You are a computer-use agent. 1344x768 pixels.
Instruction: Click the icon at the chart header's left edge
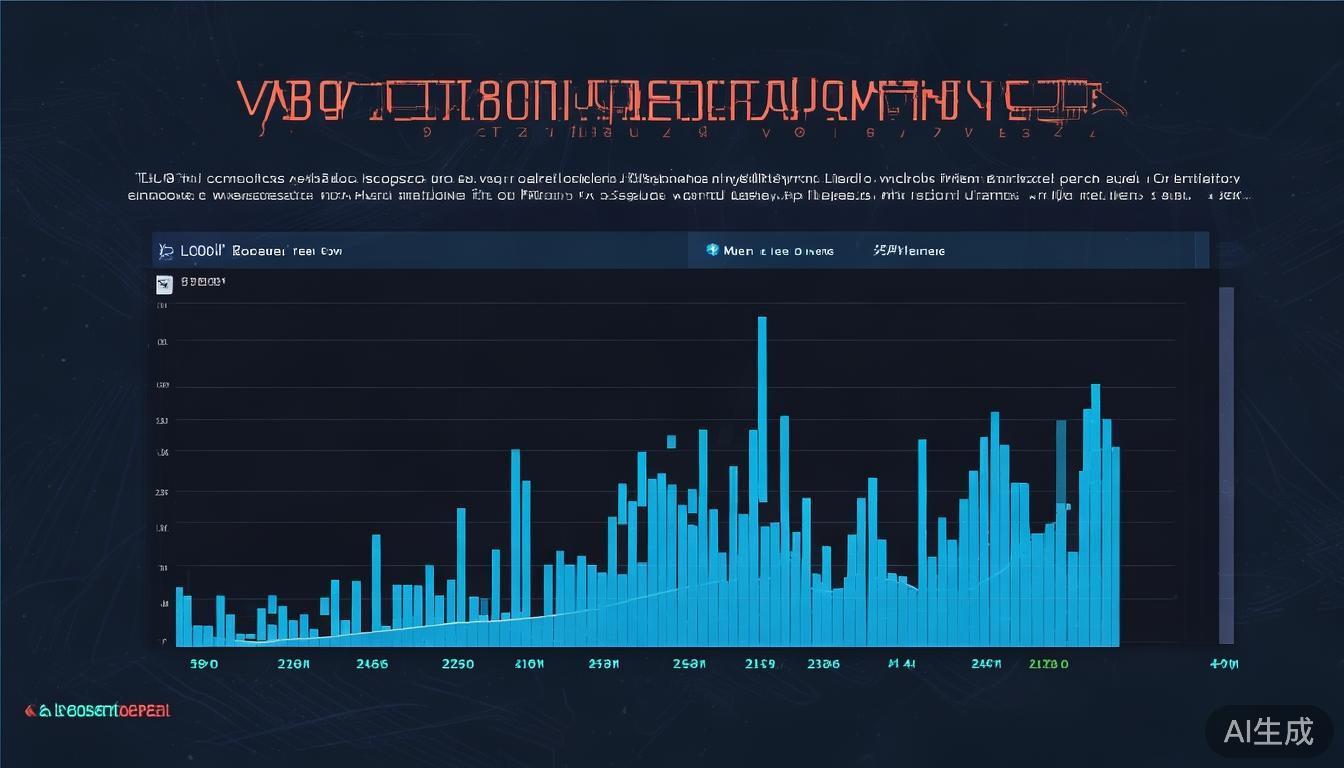point(164,251)
